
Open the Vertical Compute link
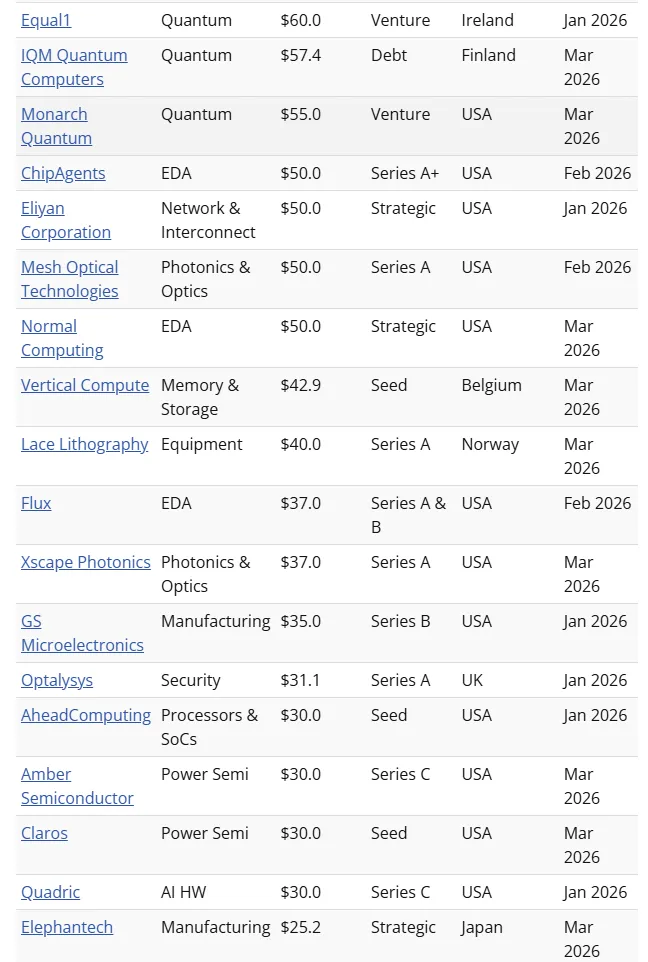coord(85,385)
